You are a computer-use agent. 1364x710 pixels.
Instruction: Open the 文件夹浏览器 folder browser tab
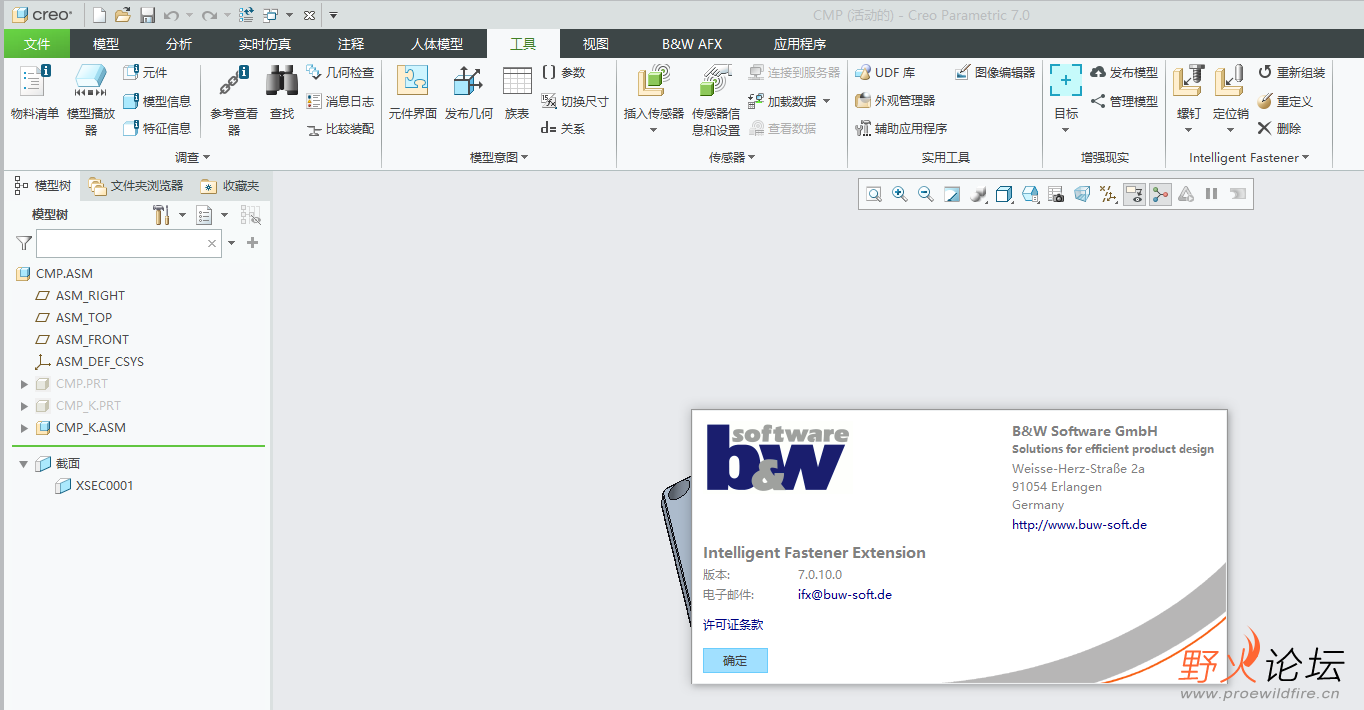136,186
